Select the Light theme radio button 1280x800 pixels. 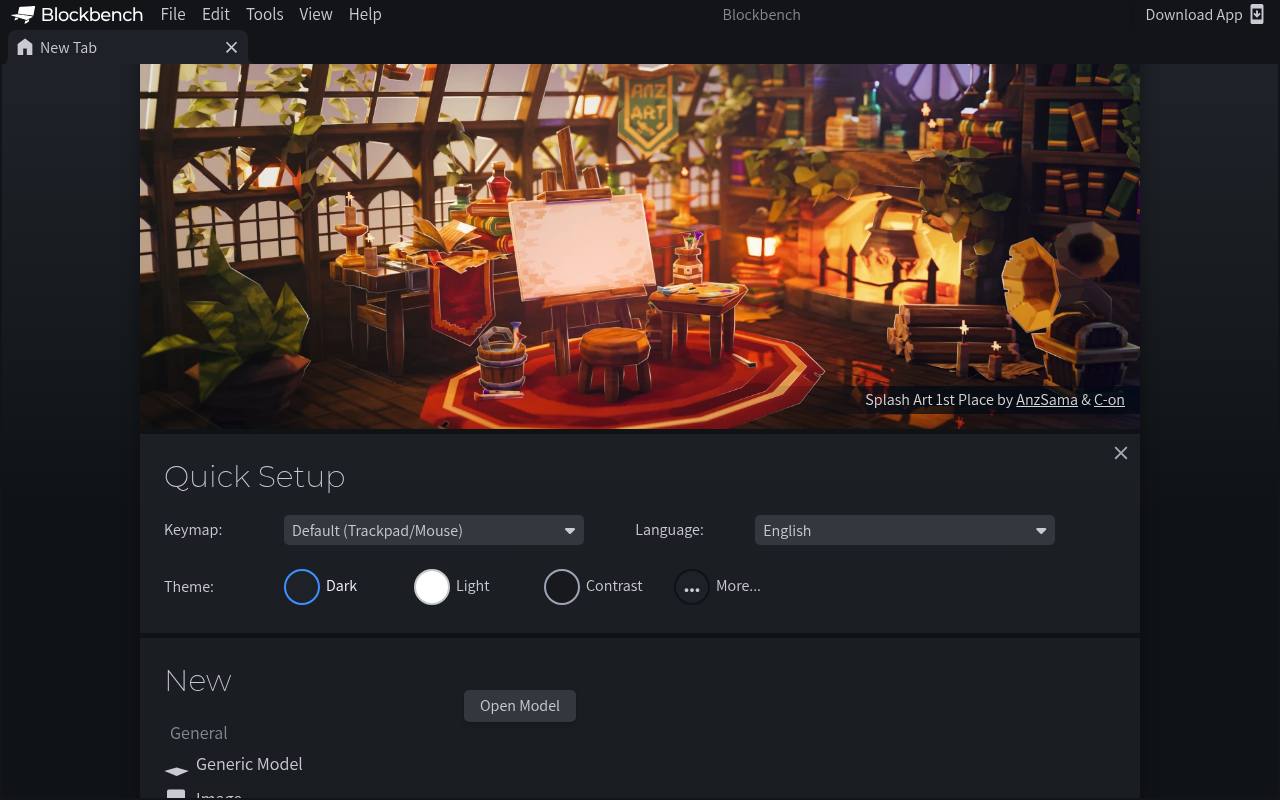tap(431, 587)
